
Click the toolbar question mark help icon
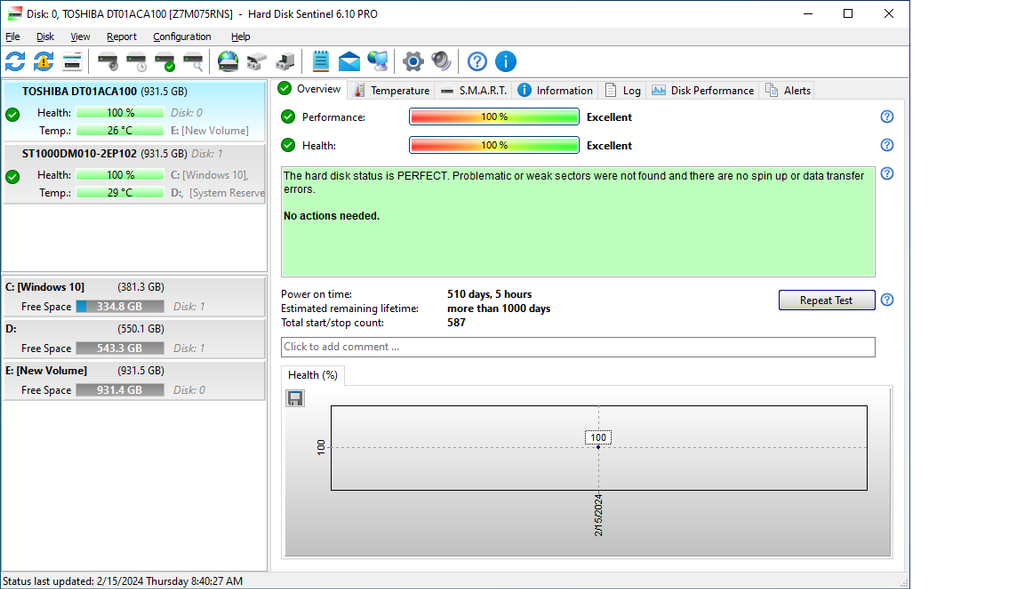(477, 62)
